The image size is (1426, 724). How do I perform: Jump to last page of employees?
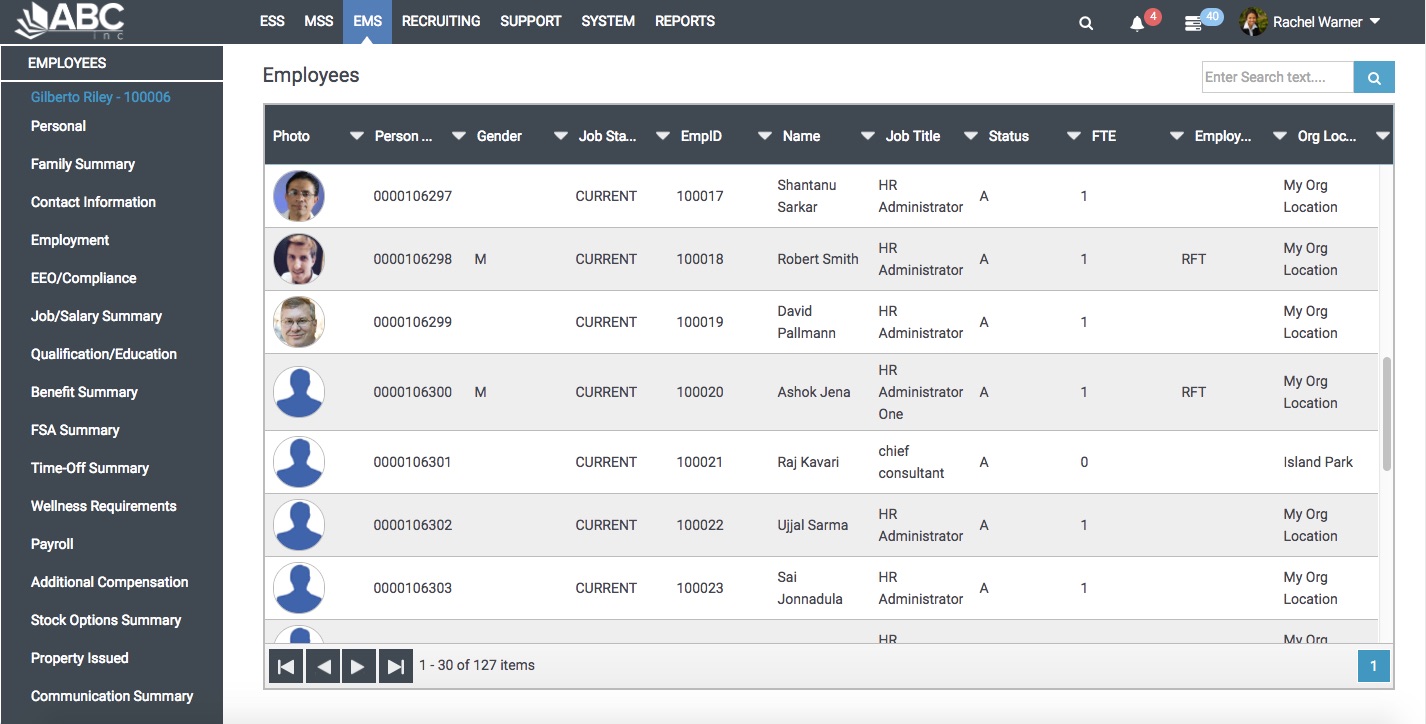coord(395,666)
